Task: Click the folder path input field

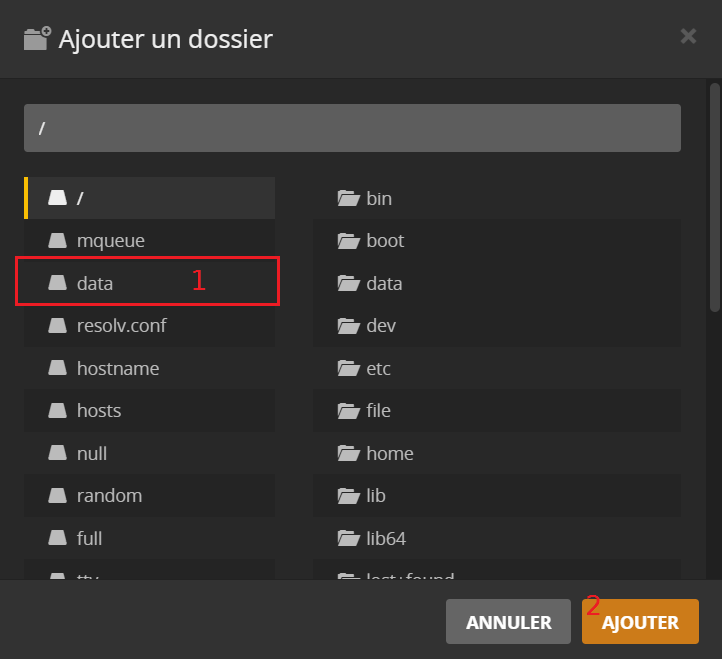Action: [352, 128]
